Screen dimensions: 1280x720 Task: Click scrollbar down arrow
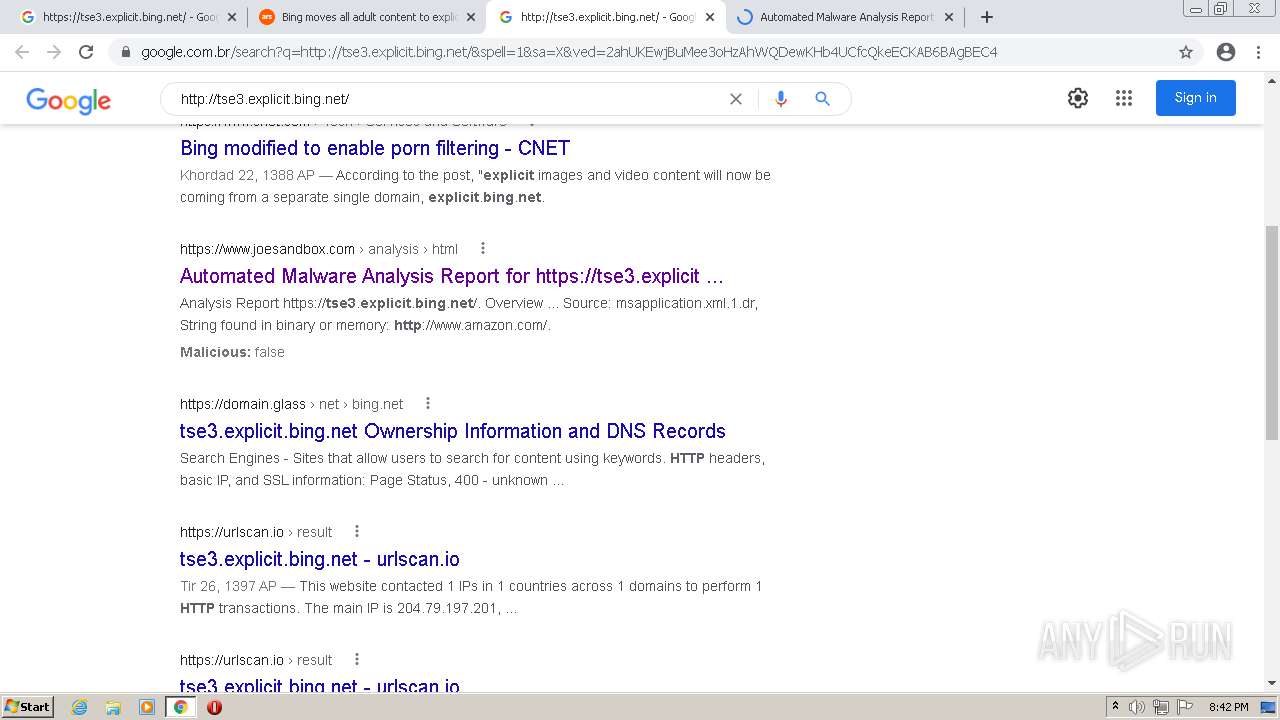(x=1271, y=683)
